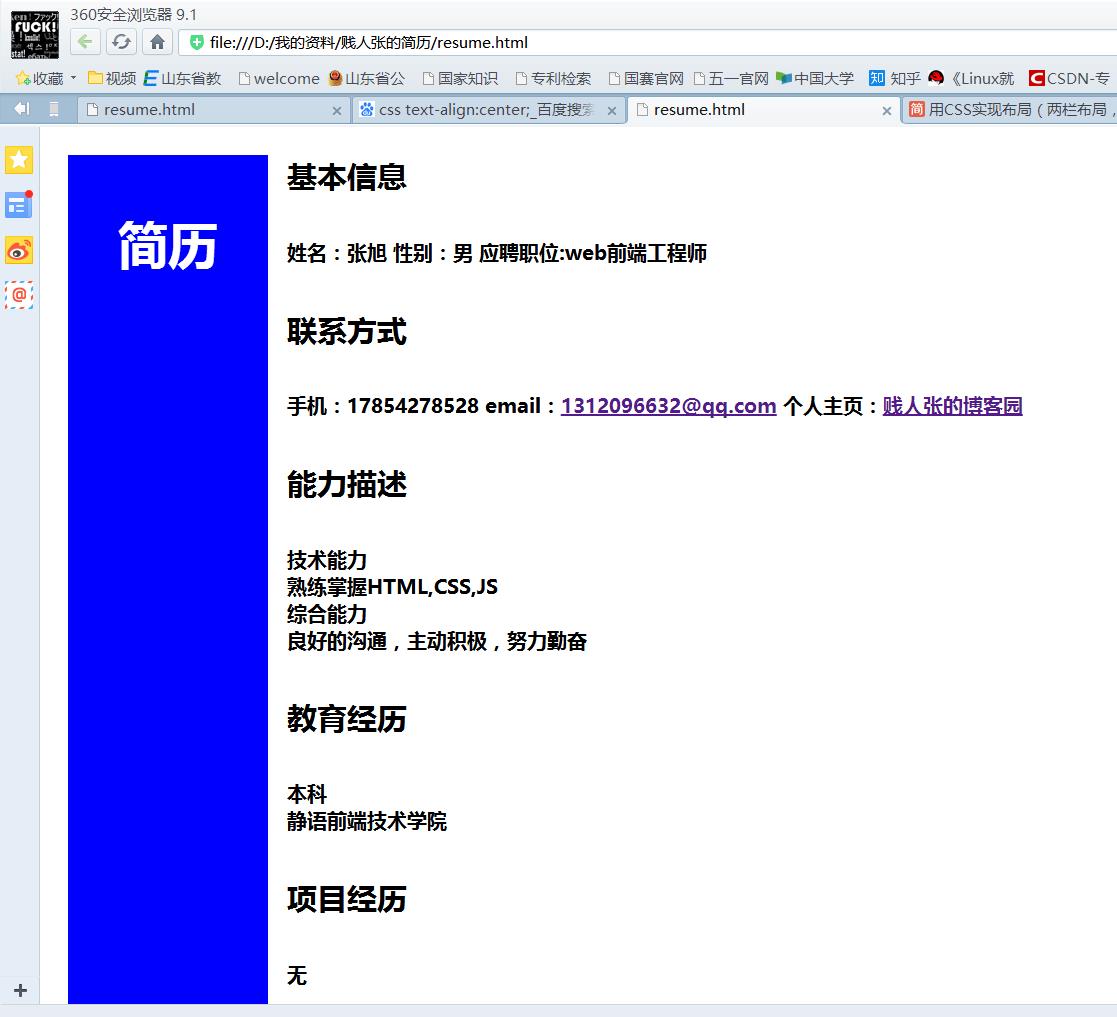This screenshot has width=1117, height=1017.
Task: Click the sidebar plus add icon
Action: (x=21, y=990)
